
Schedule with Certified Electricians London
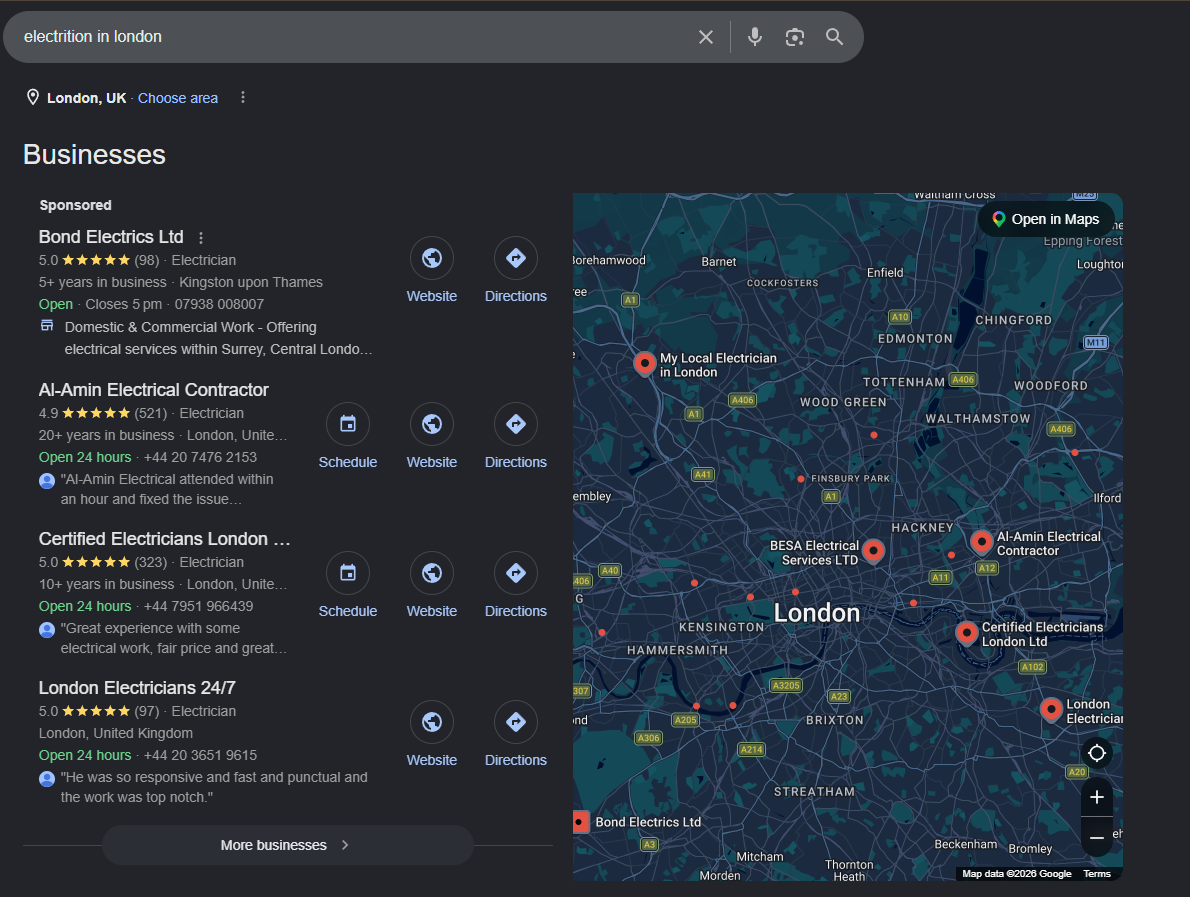click(x=348, y=573)
